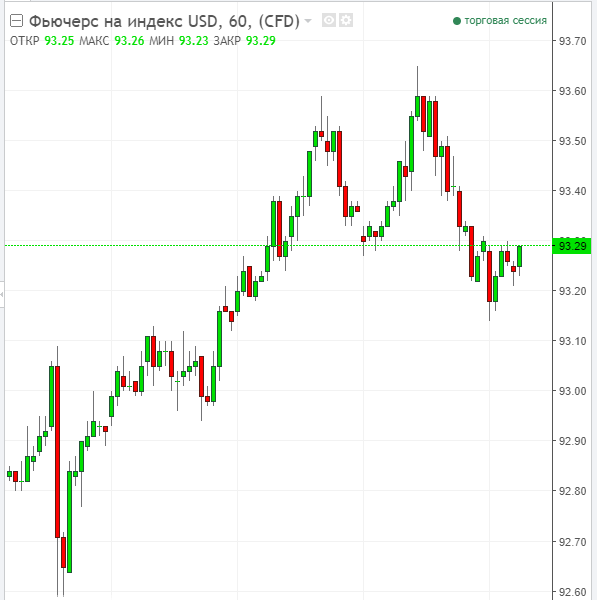
Task: Click the 93.00 price axis label
Action: [x=573, y=391]
